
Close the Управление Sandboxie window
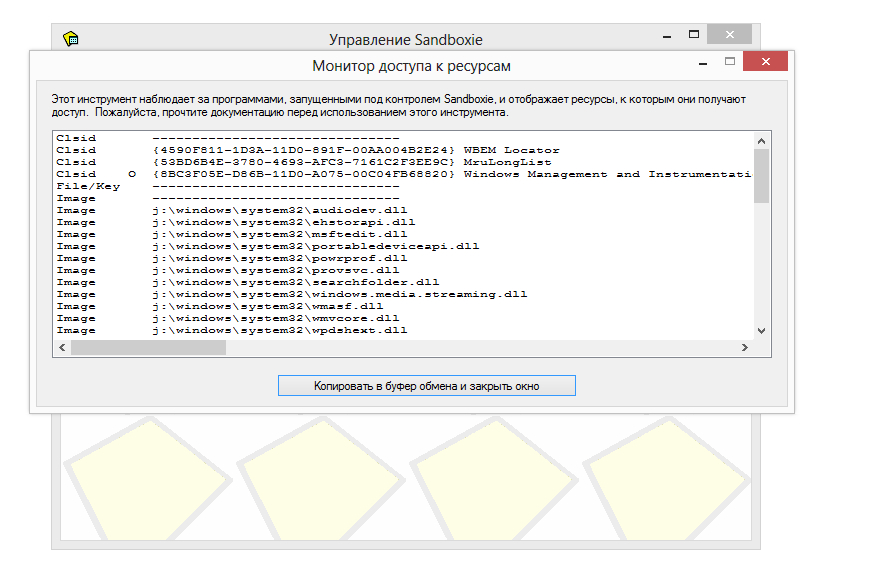click(729, 35)
